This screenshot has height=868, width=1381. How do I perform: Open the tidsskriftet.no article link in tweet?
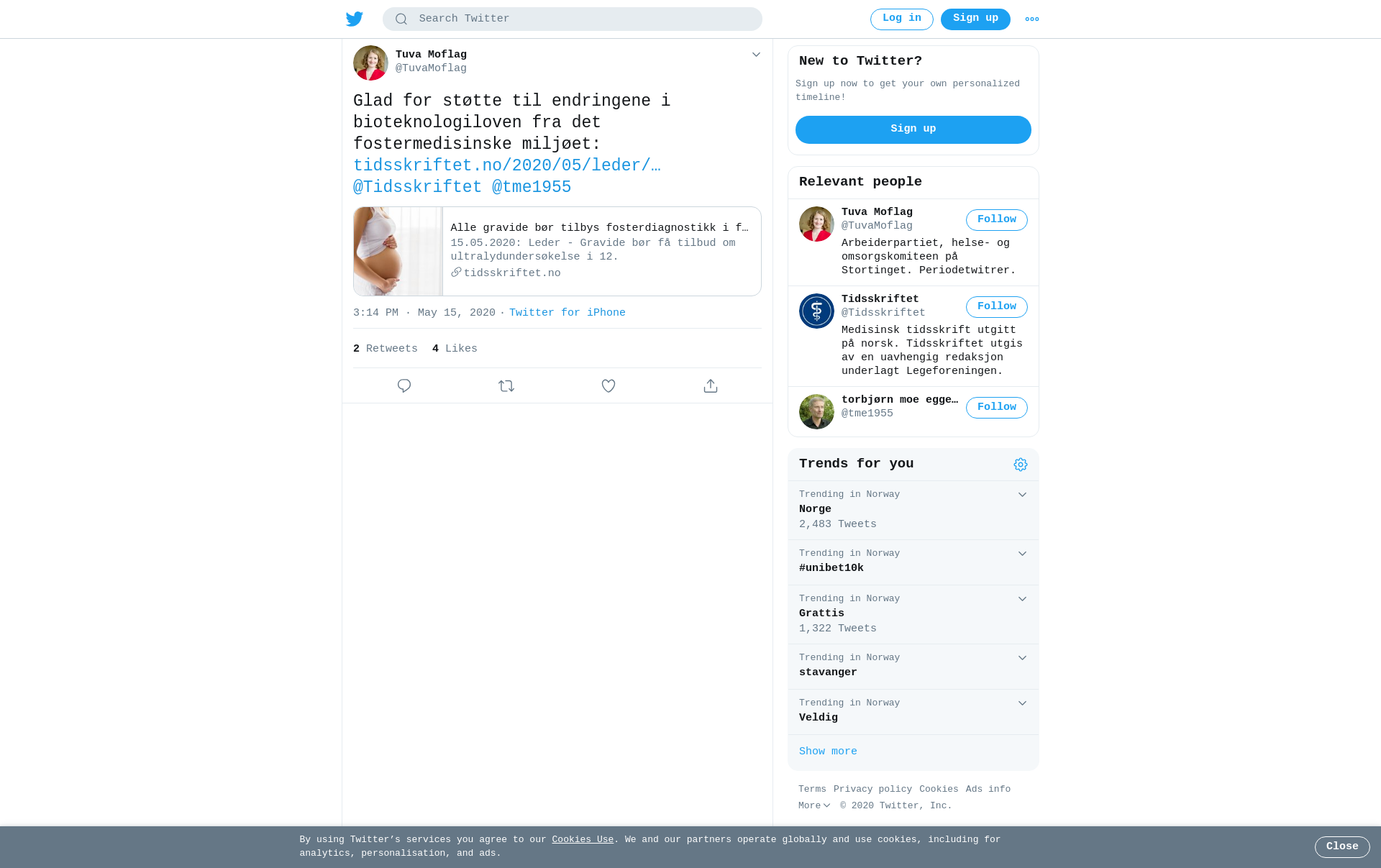point(507,166)
